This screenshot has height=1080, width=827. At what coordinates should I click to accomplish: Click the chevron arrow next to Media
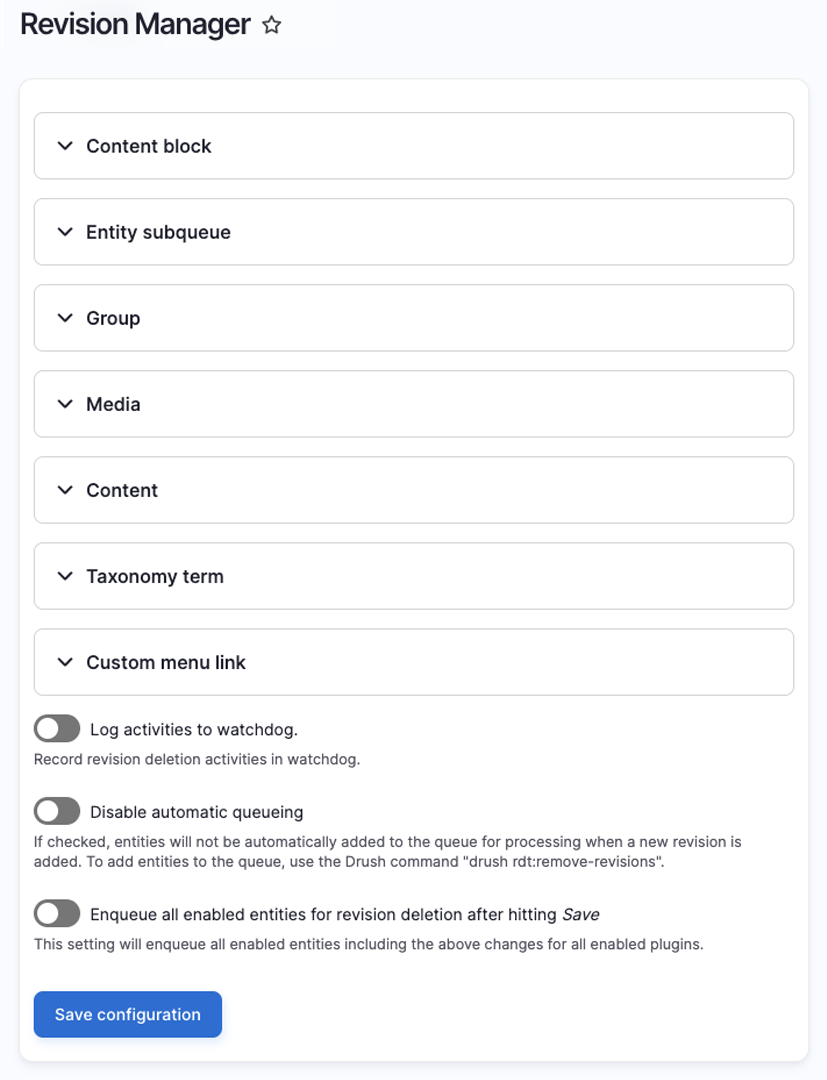pyautogui.click(x=65, y=404)
